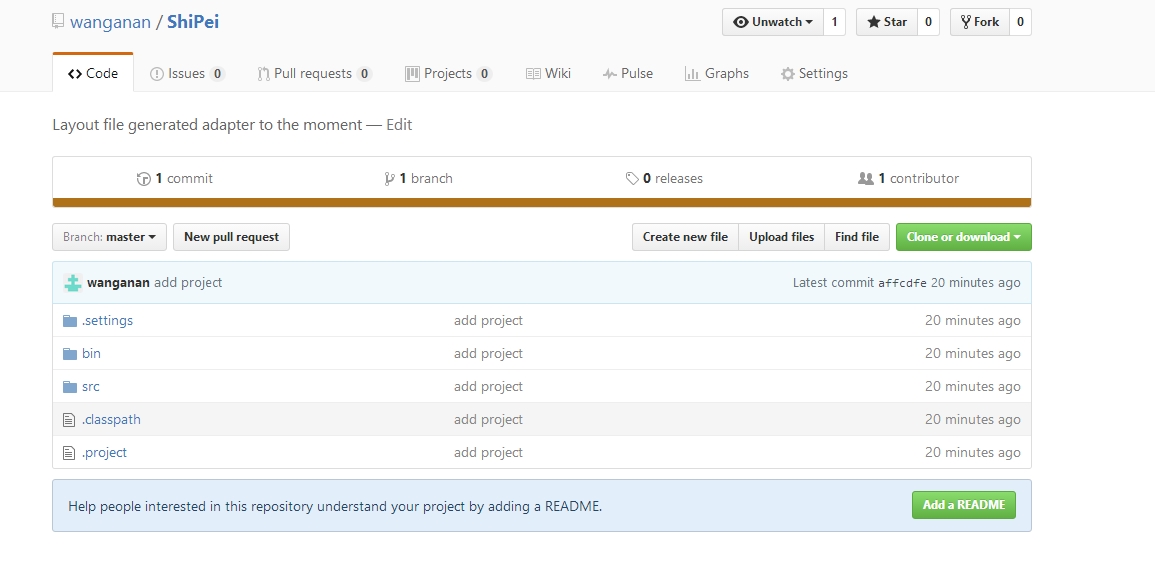Screen dimensions: 1155x581
Task: Open the ShiPei repository name link
Action: tap(193, 22)
